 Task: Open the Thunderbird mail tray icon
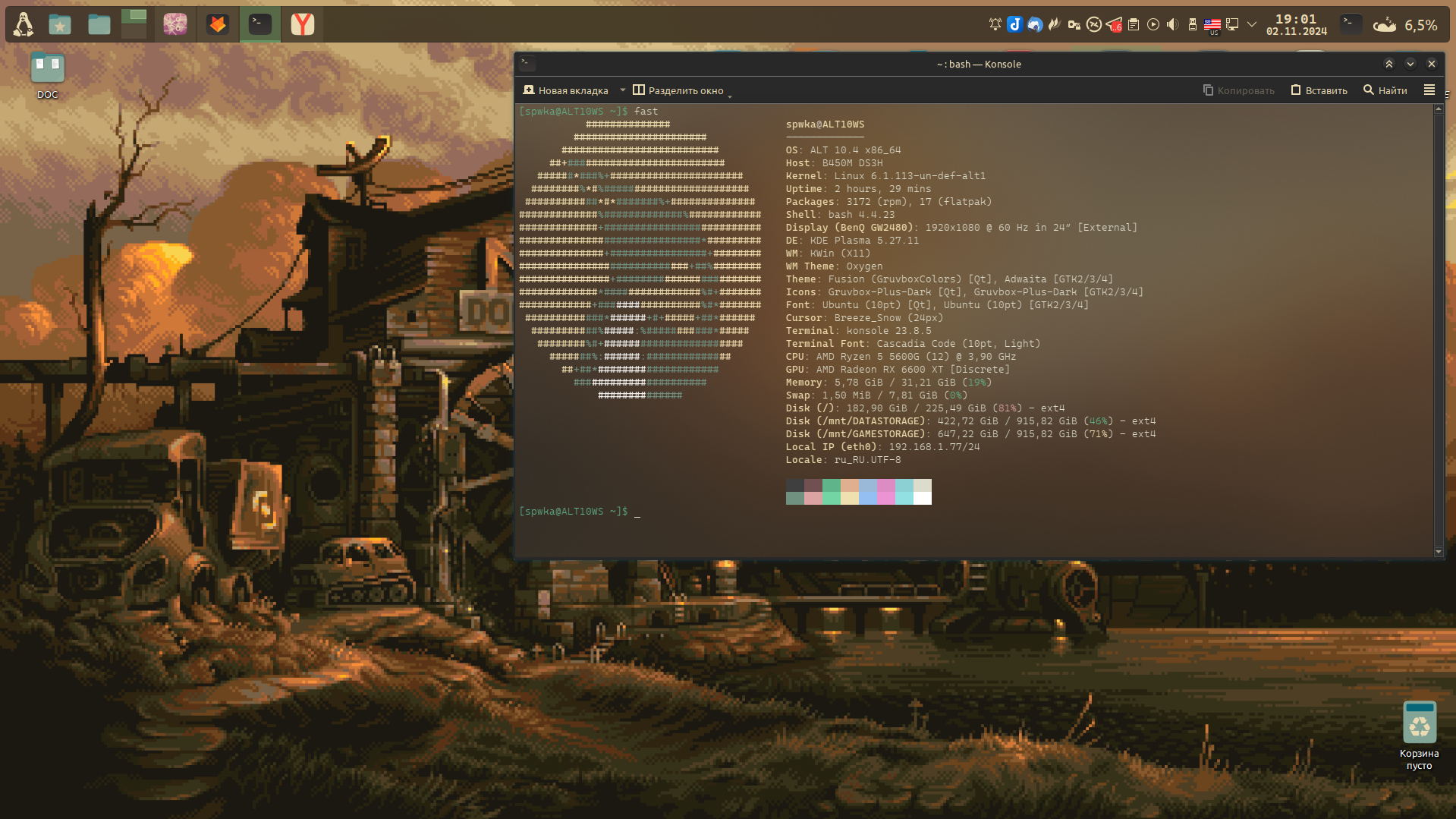(1035, 24)
